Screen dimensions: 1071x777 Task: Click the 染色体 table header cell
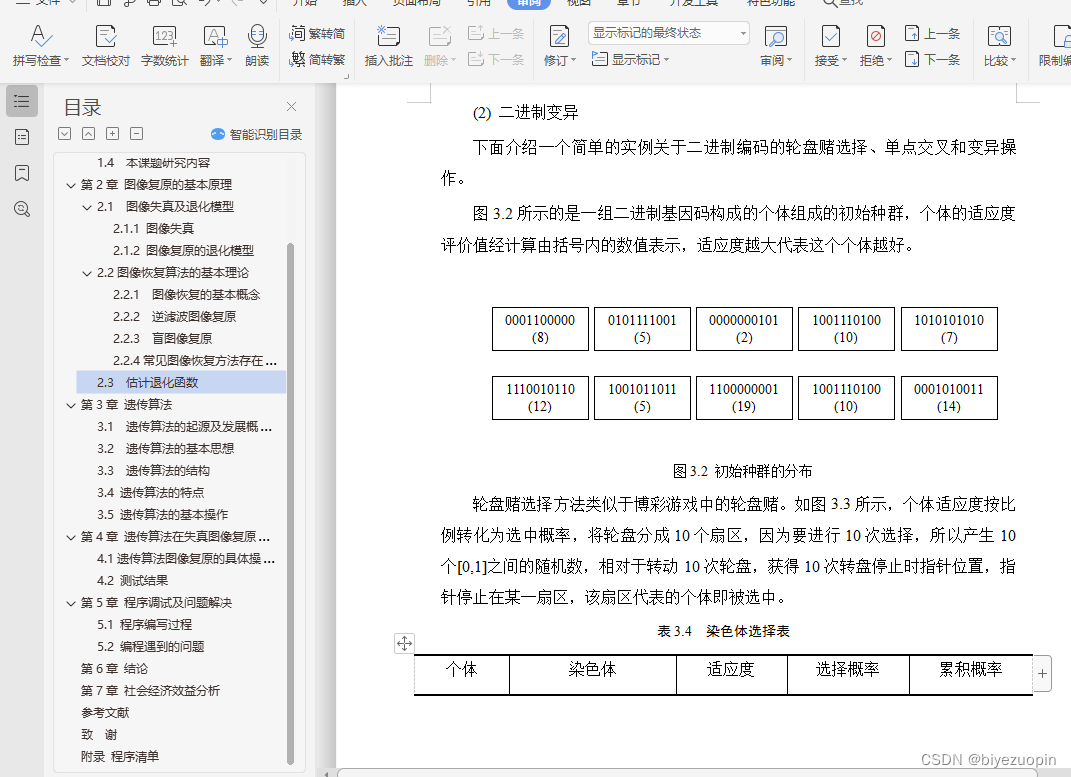(593, 674)
